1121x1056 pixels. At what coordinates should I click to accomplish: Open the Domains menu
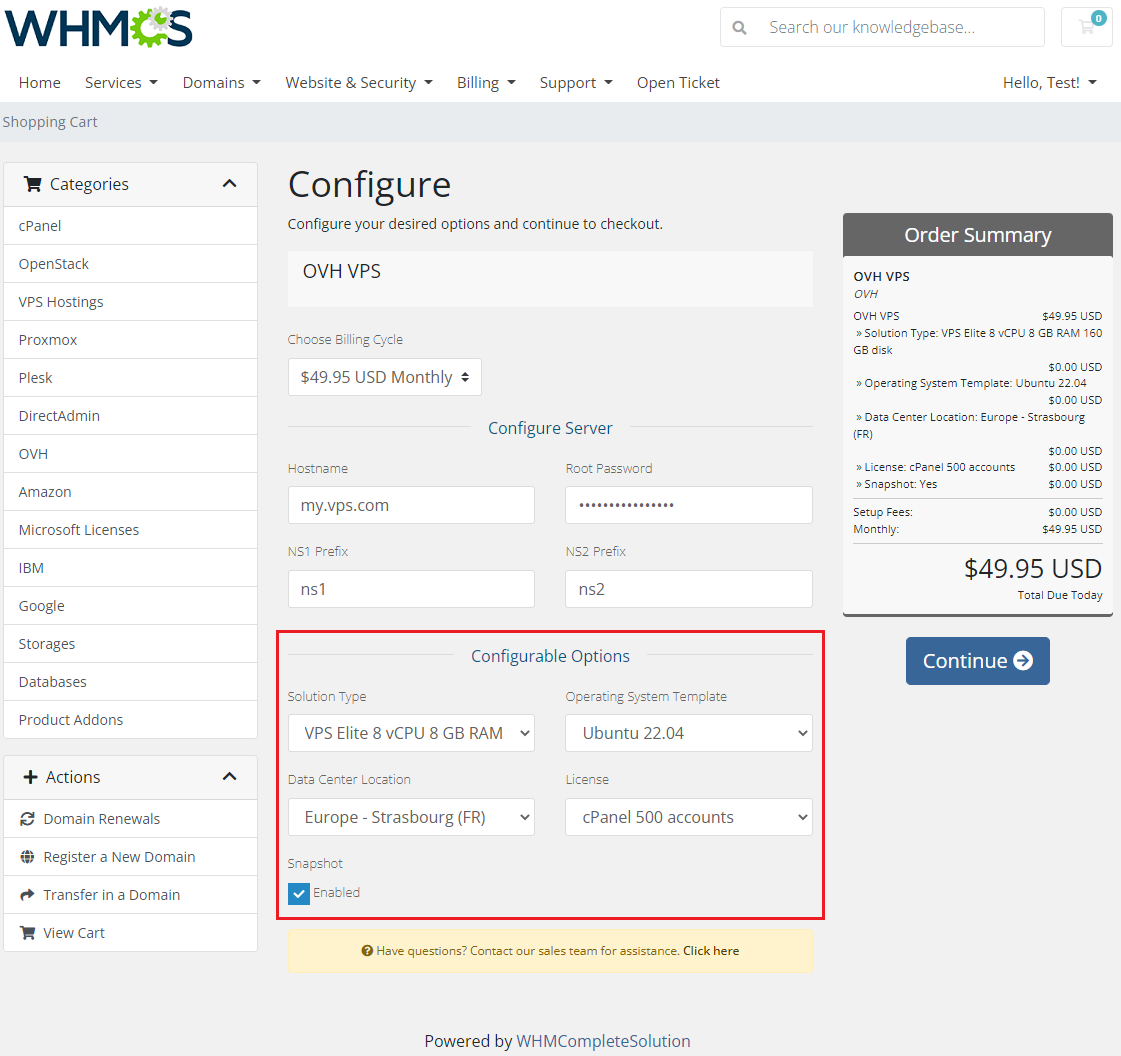[221, 83]
